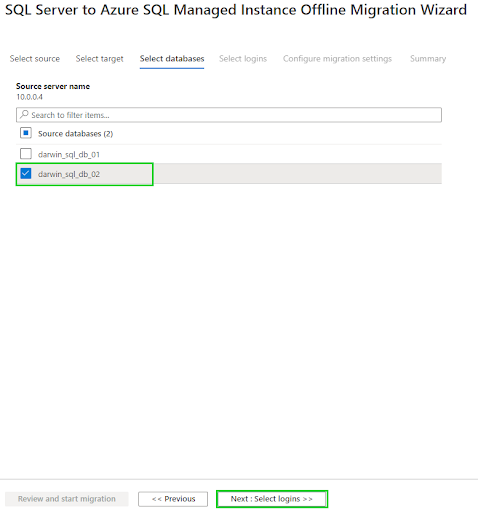Select the darwin_sql_db_02 row name
Screen dimensions: 478x512
(x=69, y=174)
